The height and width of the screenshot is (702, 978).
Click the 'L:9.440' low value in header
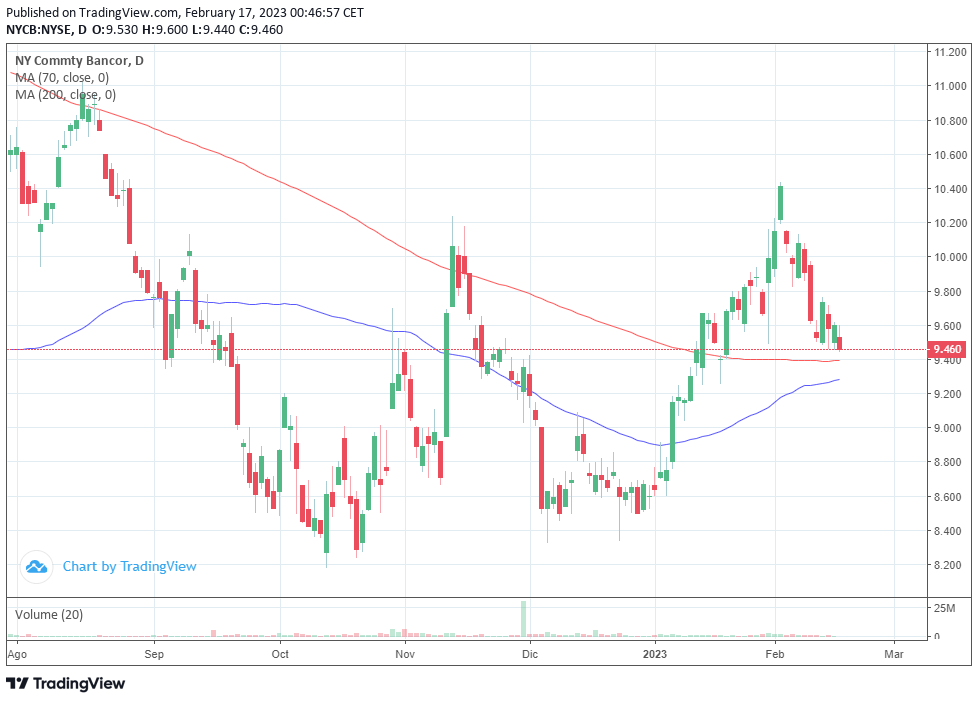[x=212, y=29]
